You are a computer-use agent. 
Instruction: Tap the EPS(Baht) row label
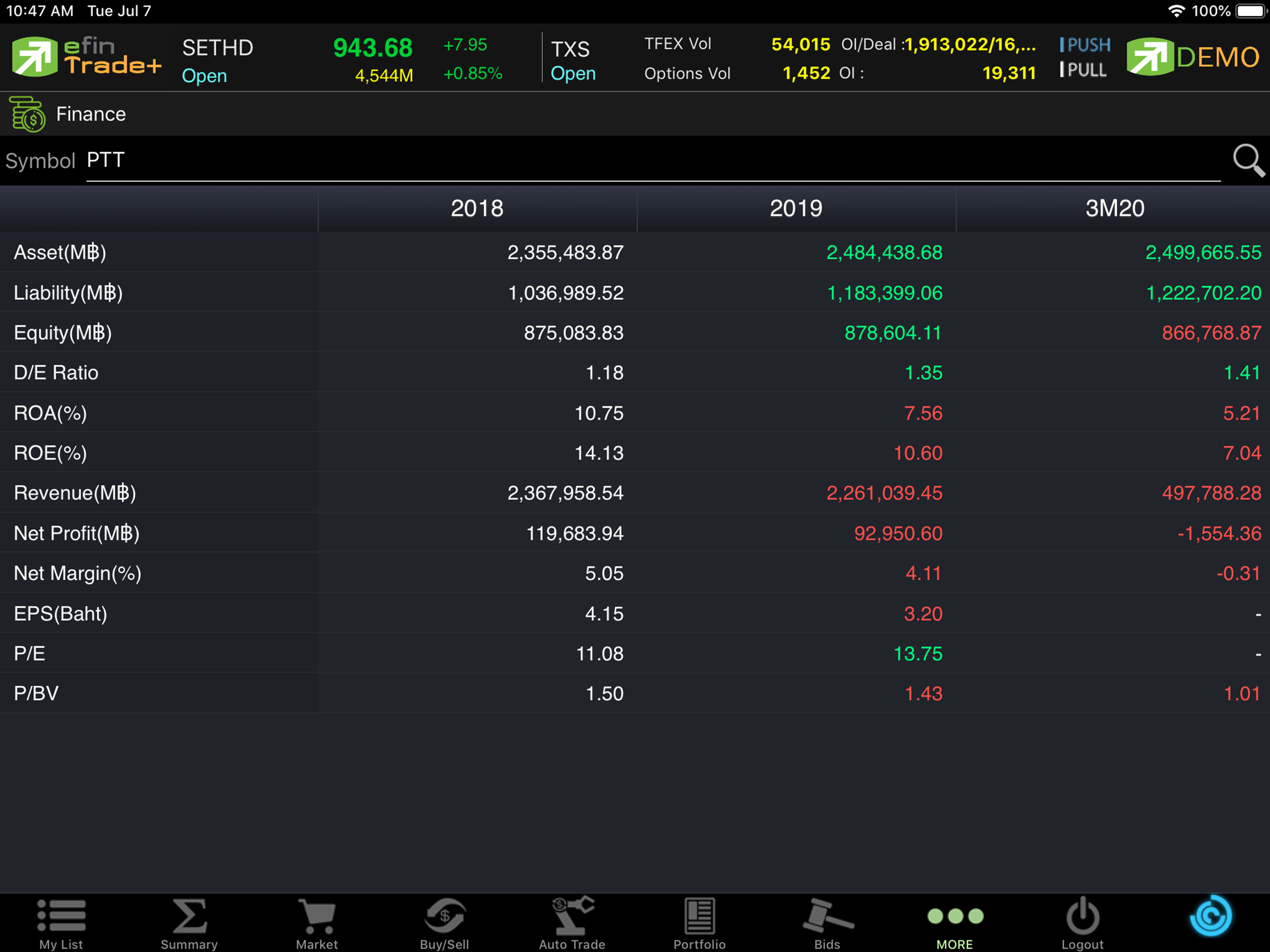coord(60,614)
